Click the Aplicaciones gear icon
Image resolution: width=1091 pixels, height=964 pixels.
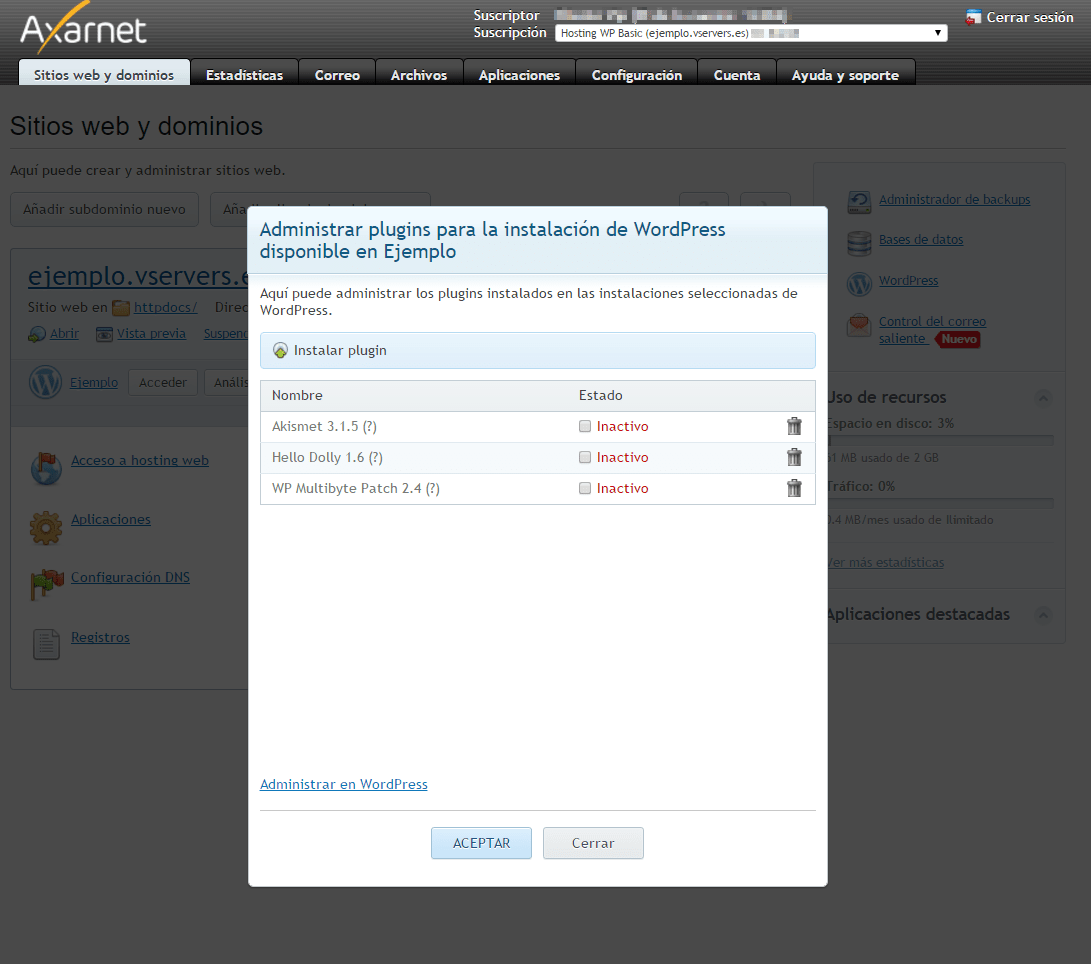tap(46, 527)
